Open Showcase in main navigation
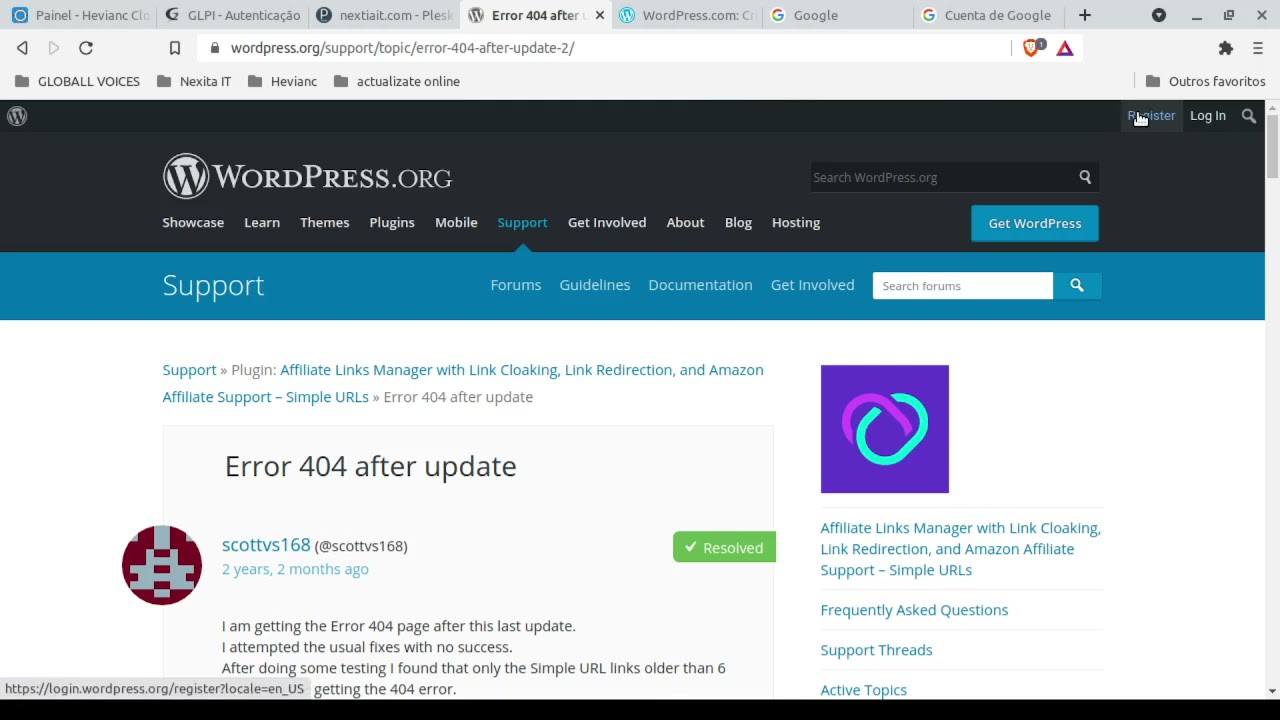Viewport: 1280px width, 720px height. [193, 223]
